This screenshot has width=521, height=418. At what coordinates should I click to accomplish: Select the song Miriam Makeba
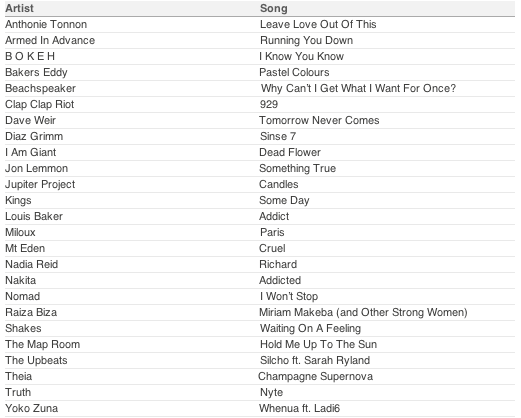(x=363, y=312)
